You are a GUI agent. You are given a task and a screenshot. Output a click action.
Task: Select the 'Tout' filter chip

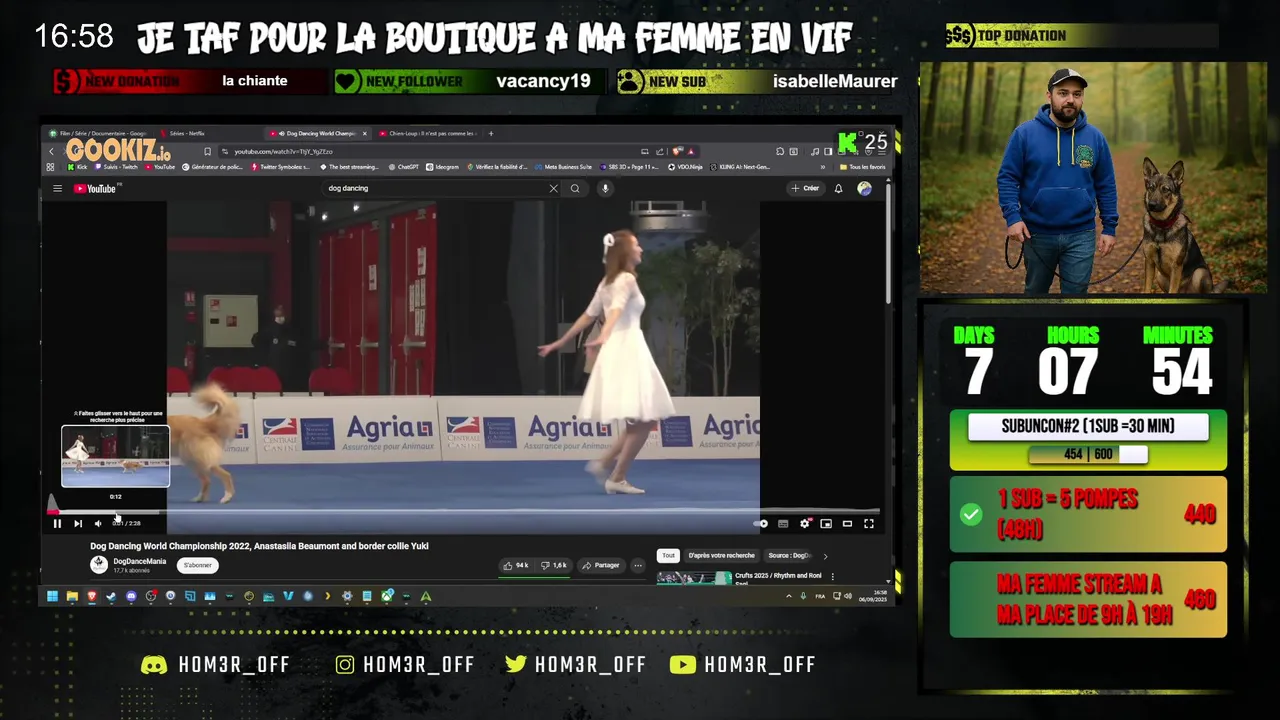tap(668, 555)
